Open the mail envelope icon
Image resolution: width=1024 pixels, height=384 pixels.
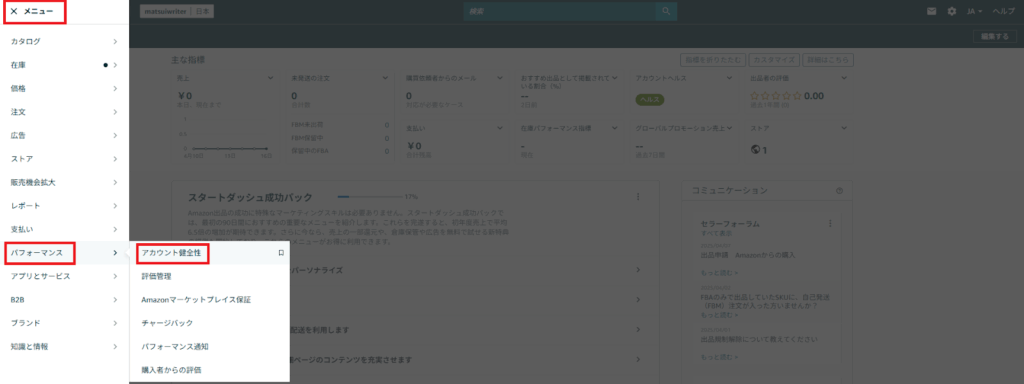point(932,12)
